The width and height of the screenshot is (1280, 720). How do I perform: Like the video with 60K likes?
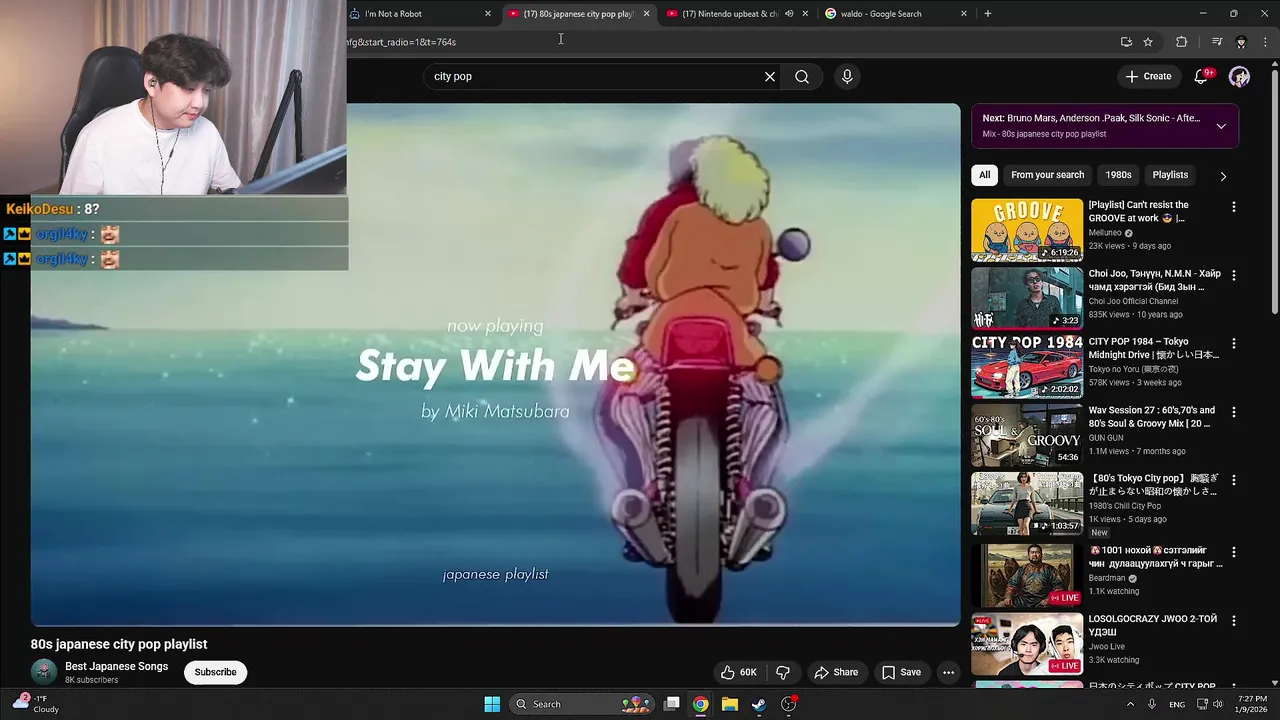(739, 672)
